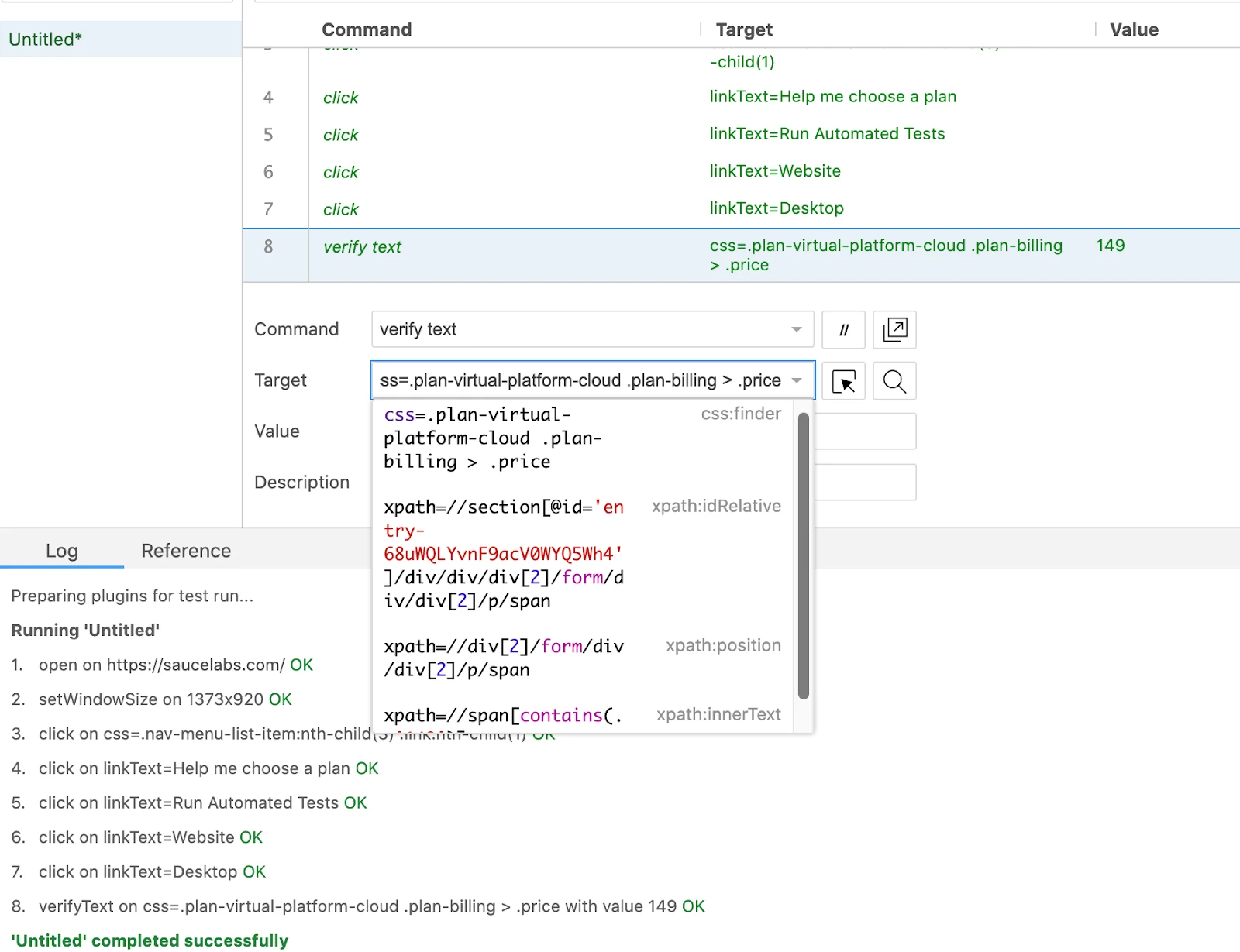Image resolution: width=1240 pixels, height=952 pixels.
Task: Open command reference in new window
Action: (x=894, y=329)
